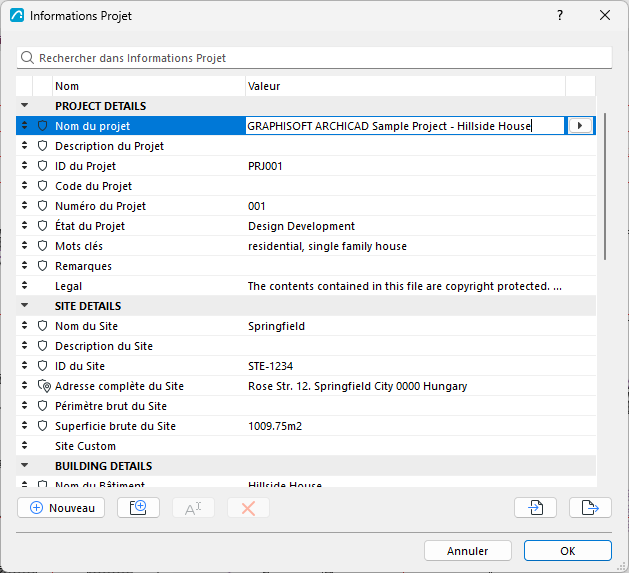Click the shield icon beside ID du Site
Viewport: 629px width, 573px height.
coord(43,366)
